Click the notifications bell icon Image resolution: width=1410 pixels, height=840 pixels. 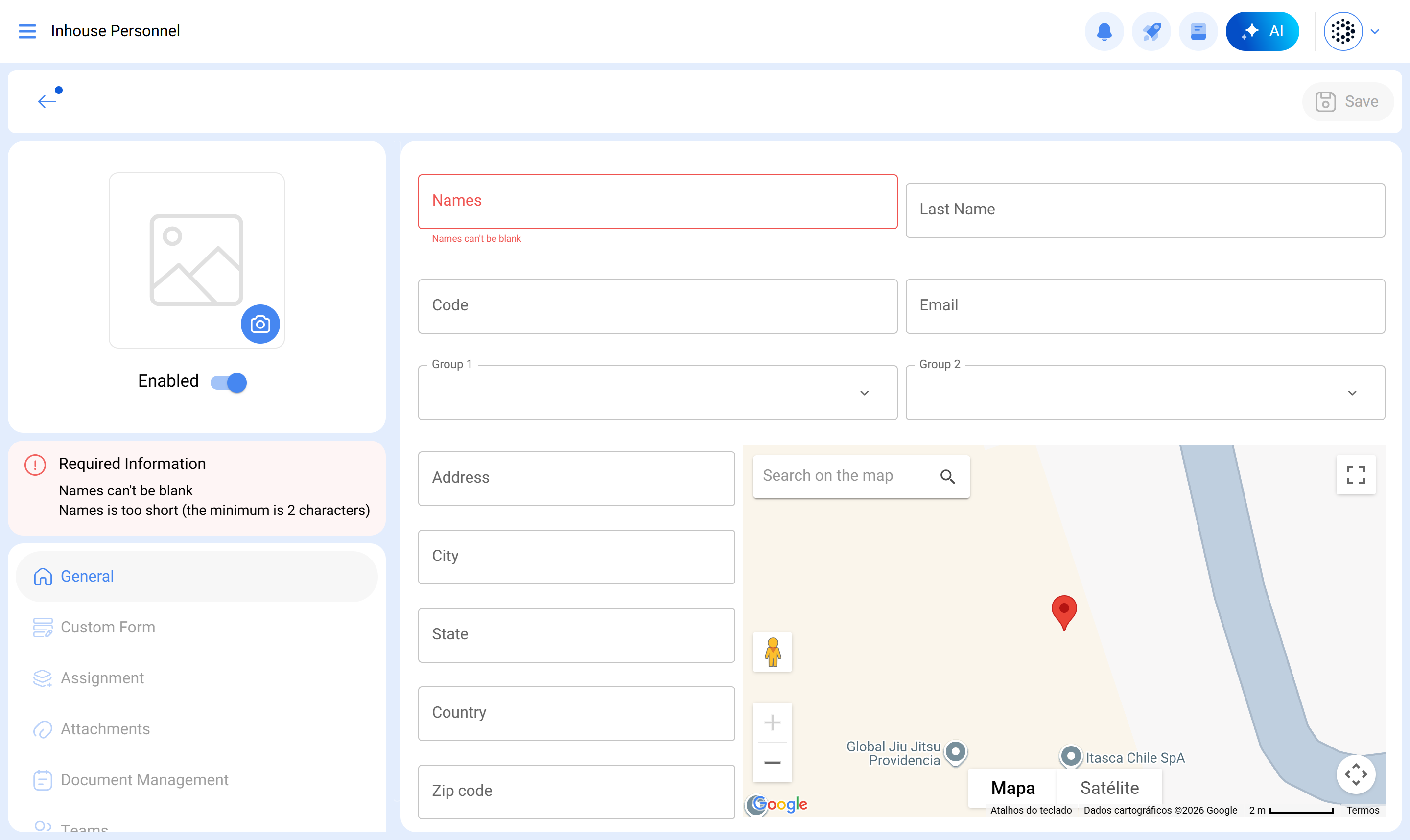tap(1104, 31)
